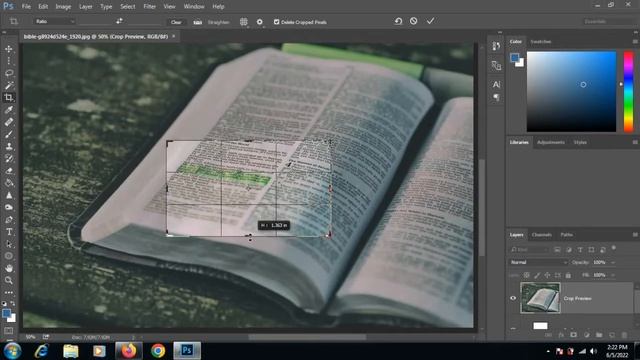This screenshot has width=640, height=360.
Task: Select the Lasso tool
Action: (x=9, y=73)
